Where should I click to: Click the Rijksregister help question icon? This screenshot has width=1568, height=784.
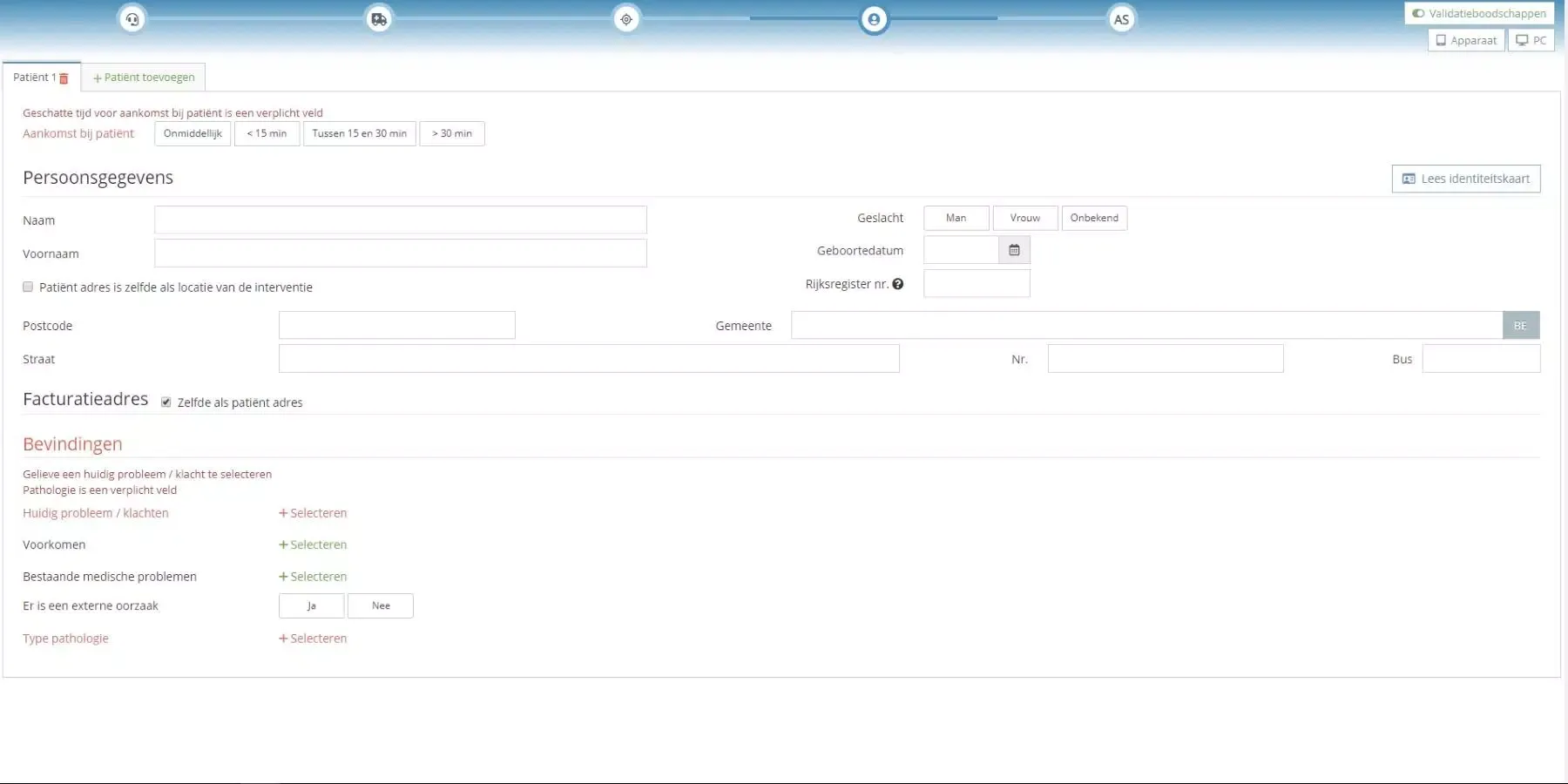click(898, 284)
